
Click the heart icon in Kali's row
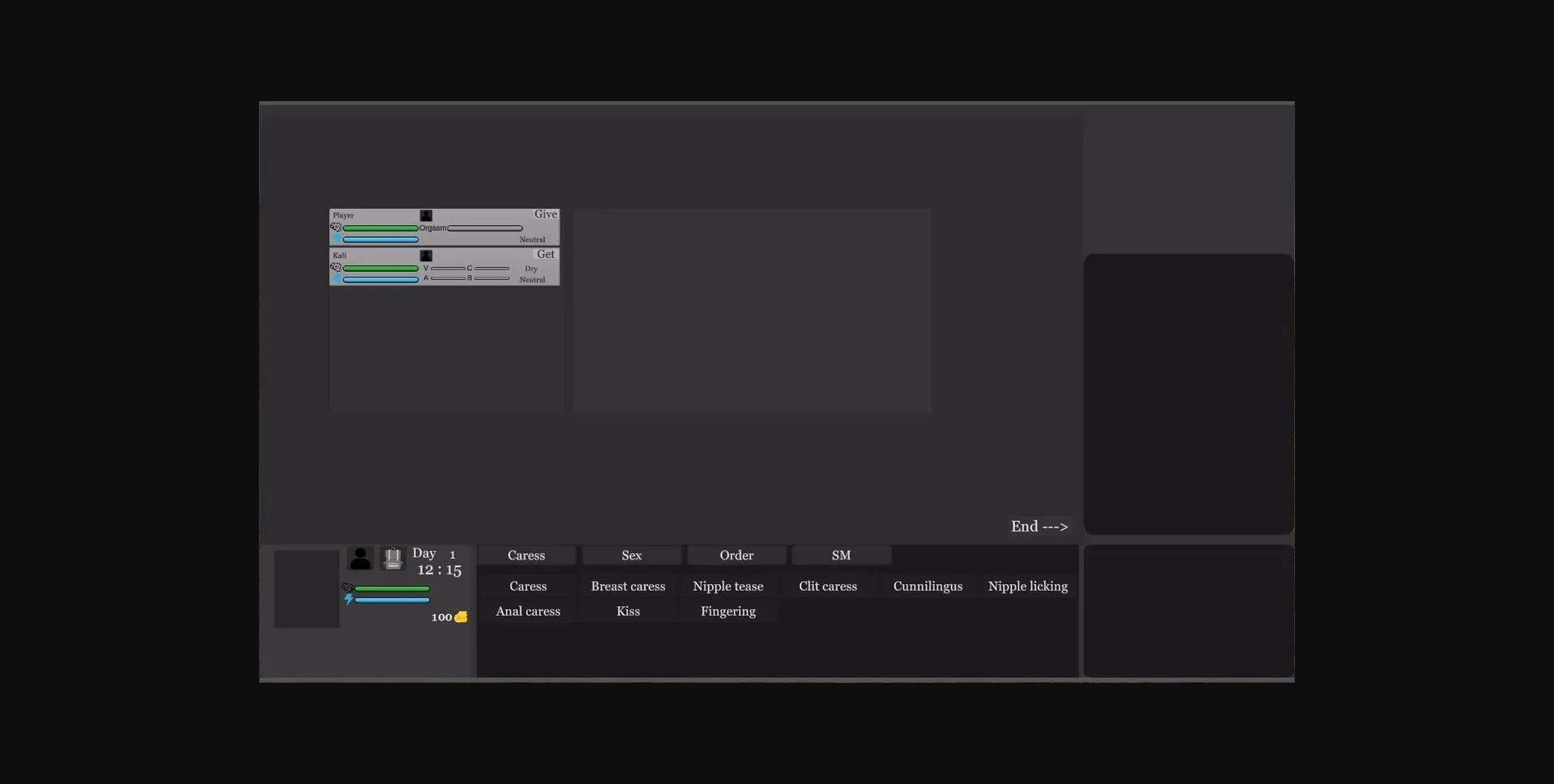point(336,267)
